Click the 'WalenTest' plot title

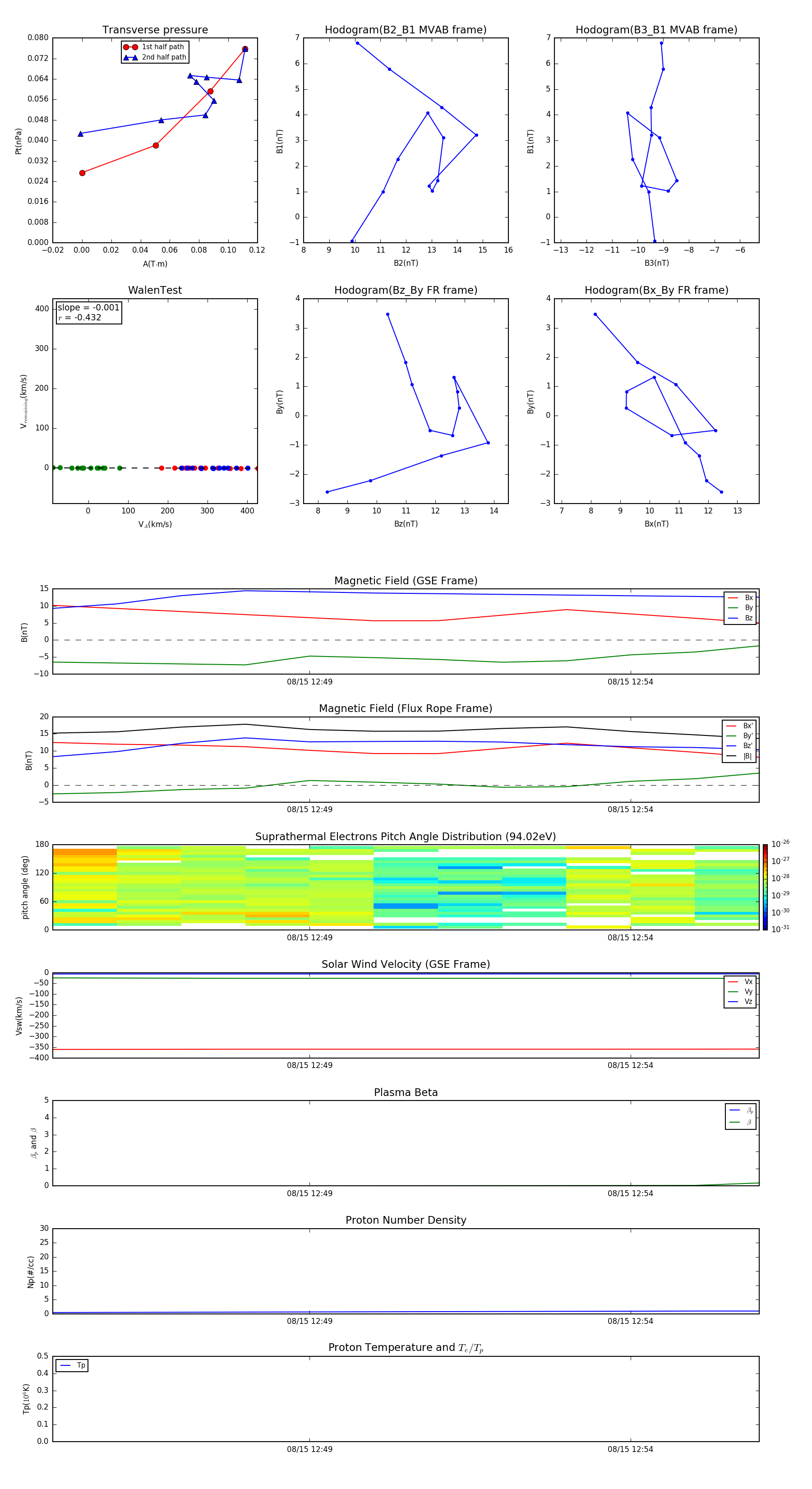click(155, 290)
